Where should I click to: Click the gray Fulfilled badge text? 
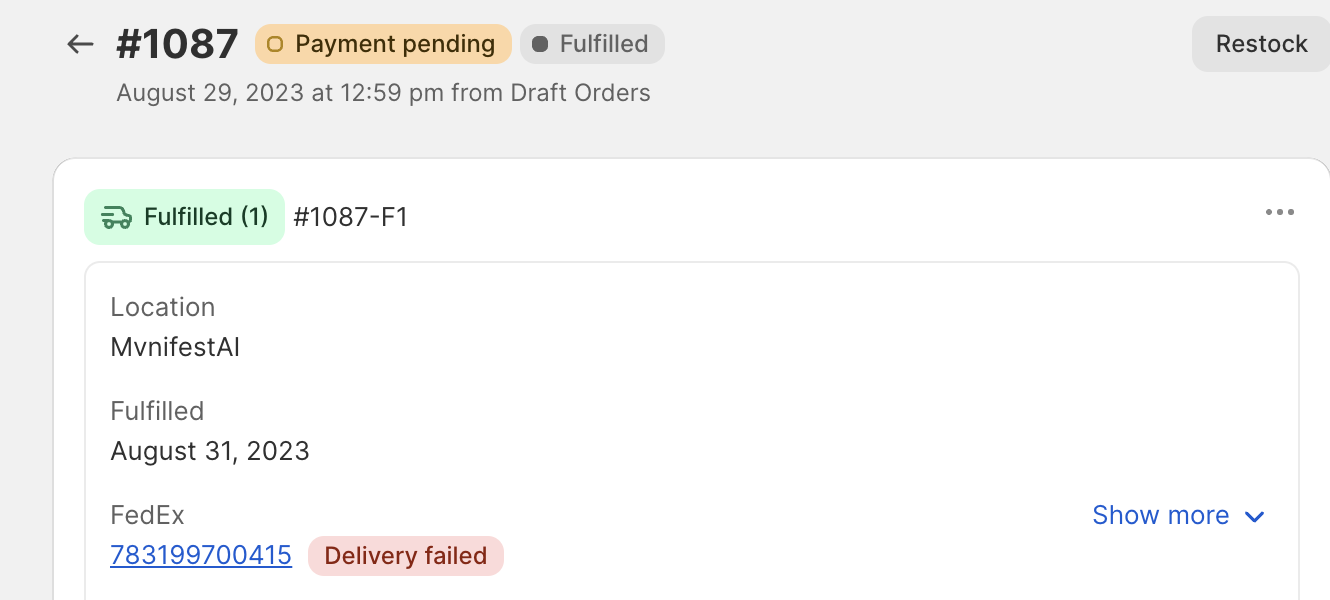coord(604,44)
